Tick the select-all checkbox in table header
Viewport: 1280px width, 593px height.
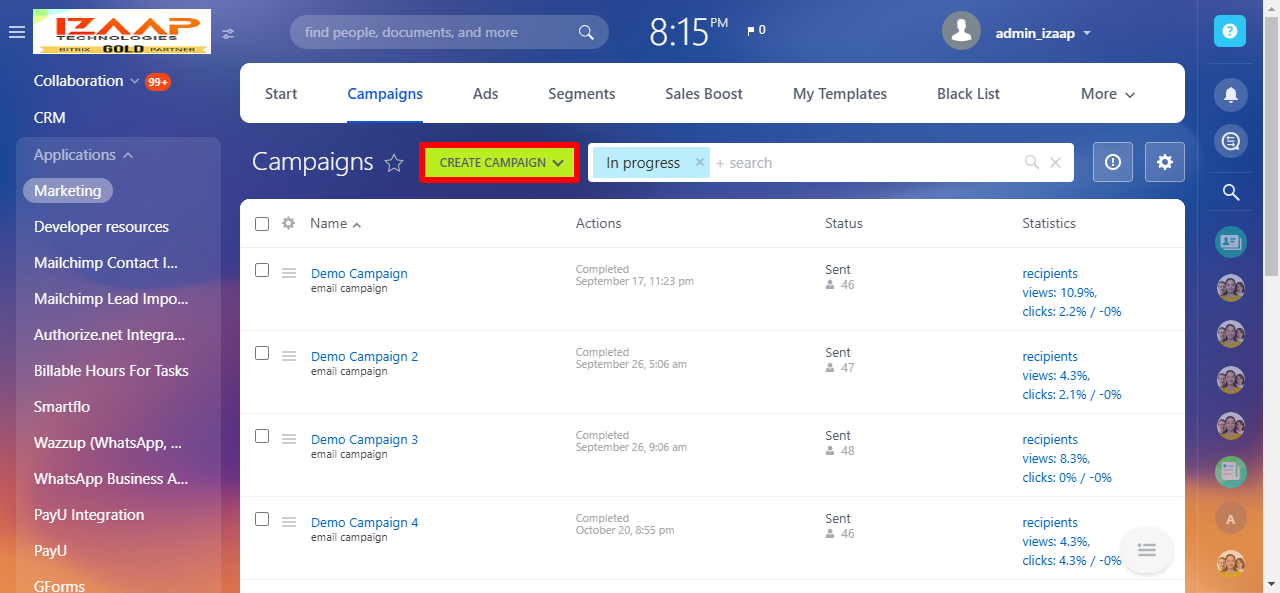coord(262,224)
